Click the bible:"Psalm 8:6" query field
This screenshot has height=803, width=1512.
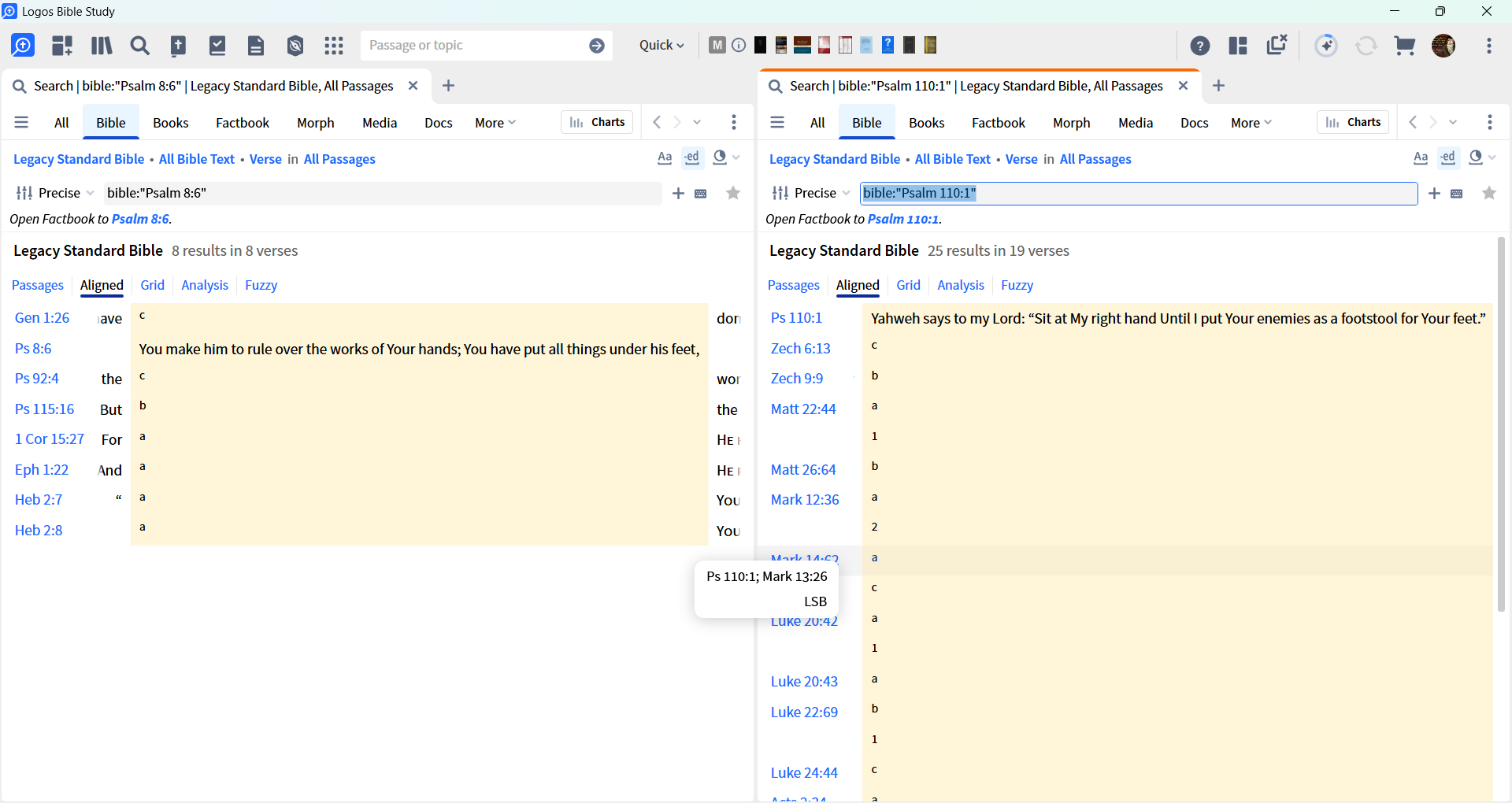[382, 193]
